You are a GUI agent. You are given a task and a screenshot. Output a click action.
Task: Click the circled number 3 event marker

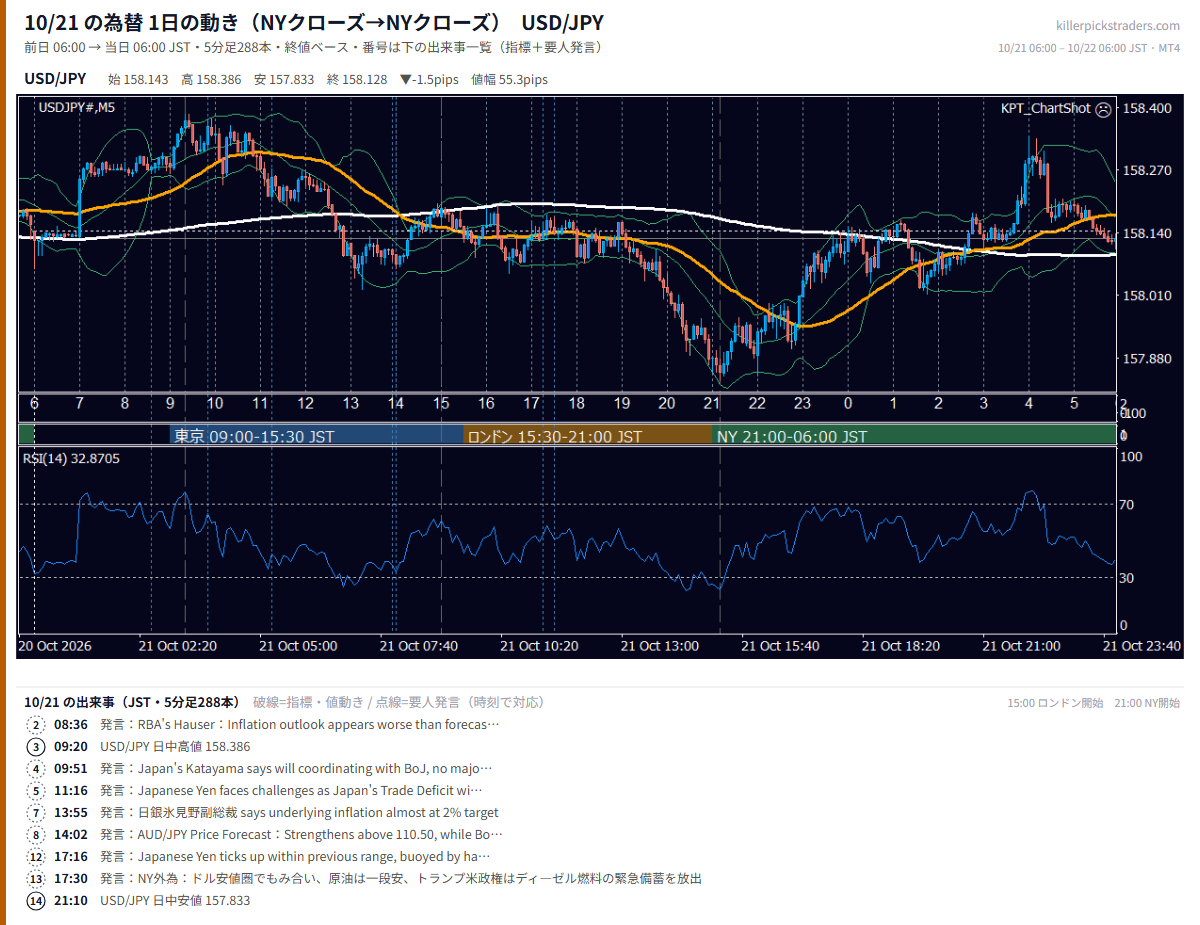[37, 747]
